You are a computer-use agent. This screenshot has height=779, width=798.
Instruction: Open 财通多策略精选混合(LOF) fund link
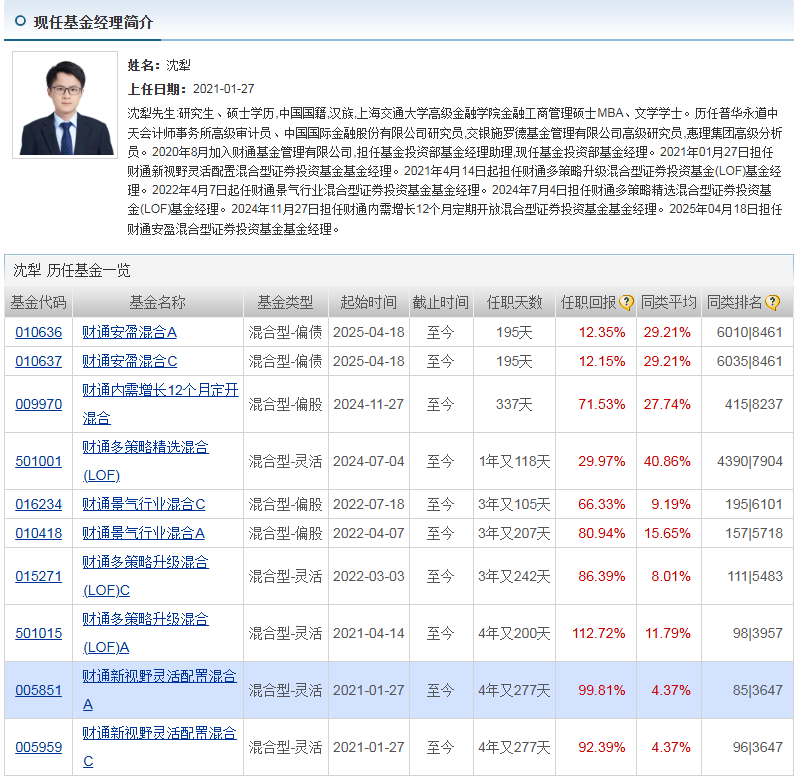[x=146, y=461]
